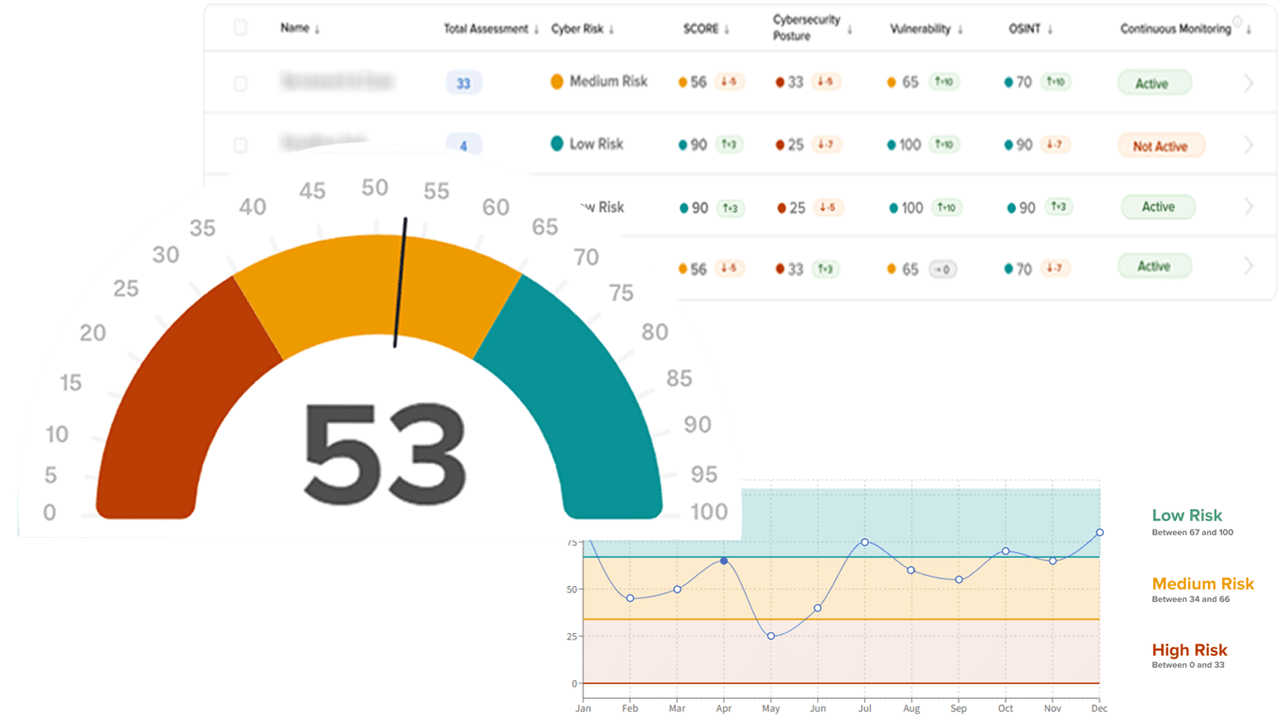Select the filled April data point on chart
1280x720 pixels.
(x=724, y=561)
